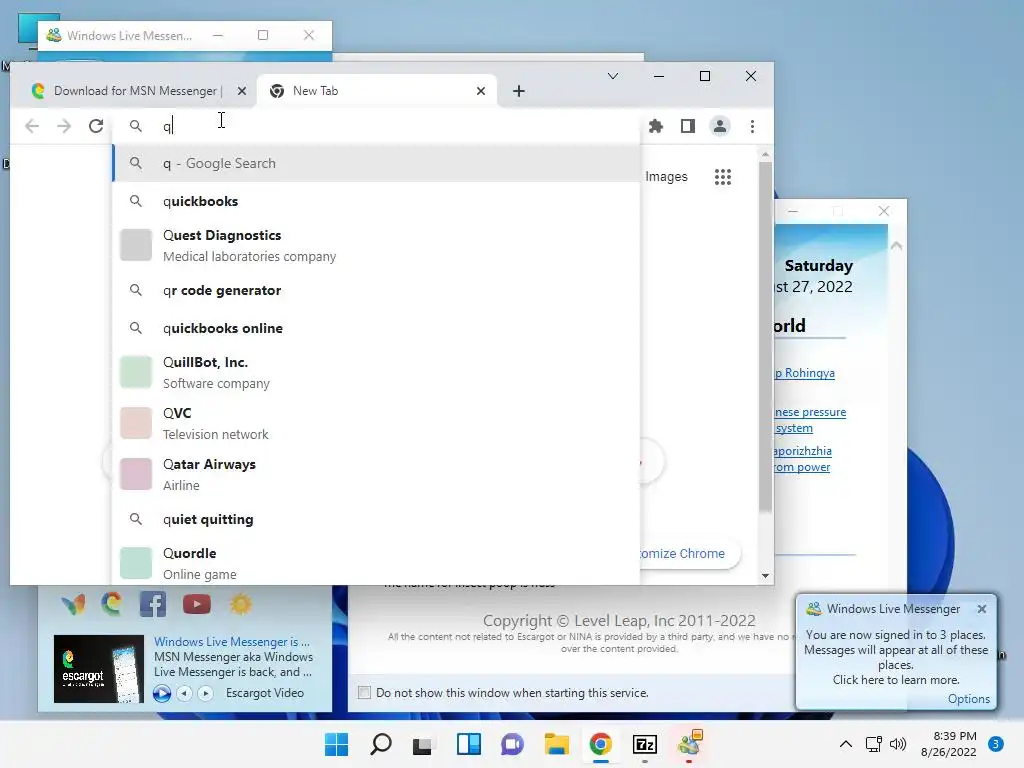Close the New Tab tab
The width and height of the screenshot is (1024, 768).
coord(481,91)
